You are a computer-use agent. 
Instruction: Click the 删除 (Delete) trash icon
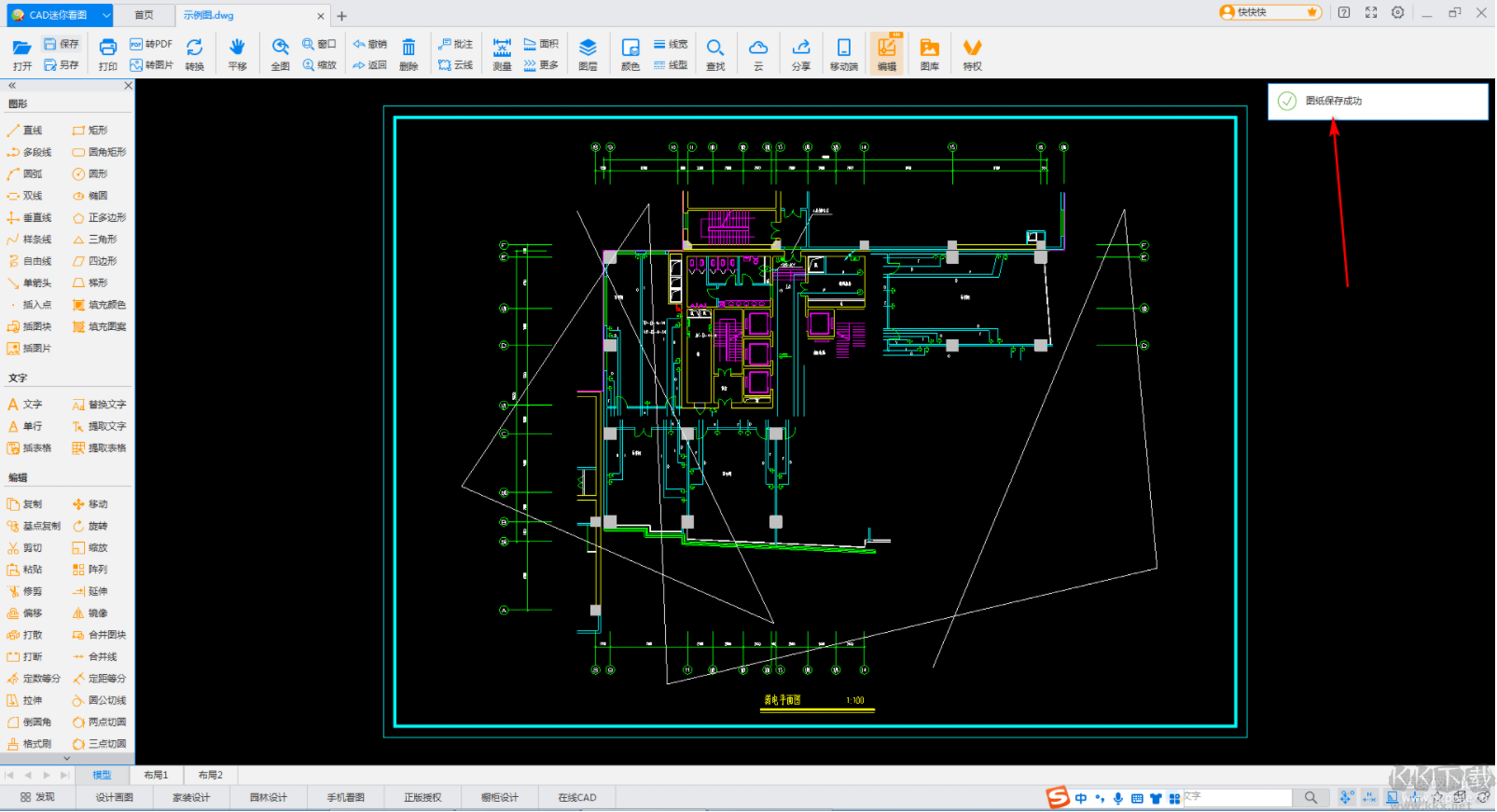(x=409, y=54)
